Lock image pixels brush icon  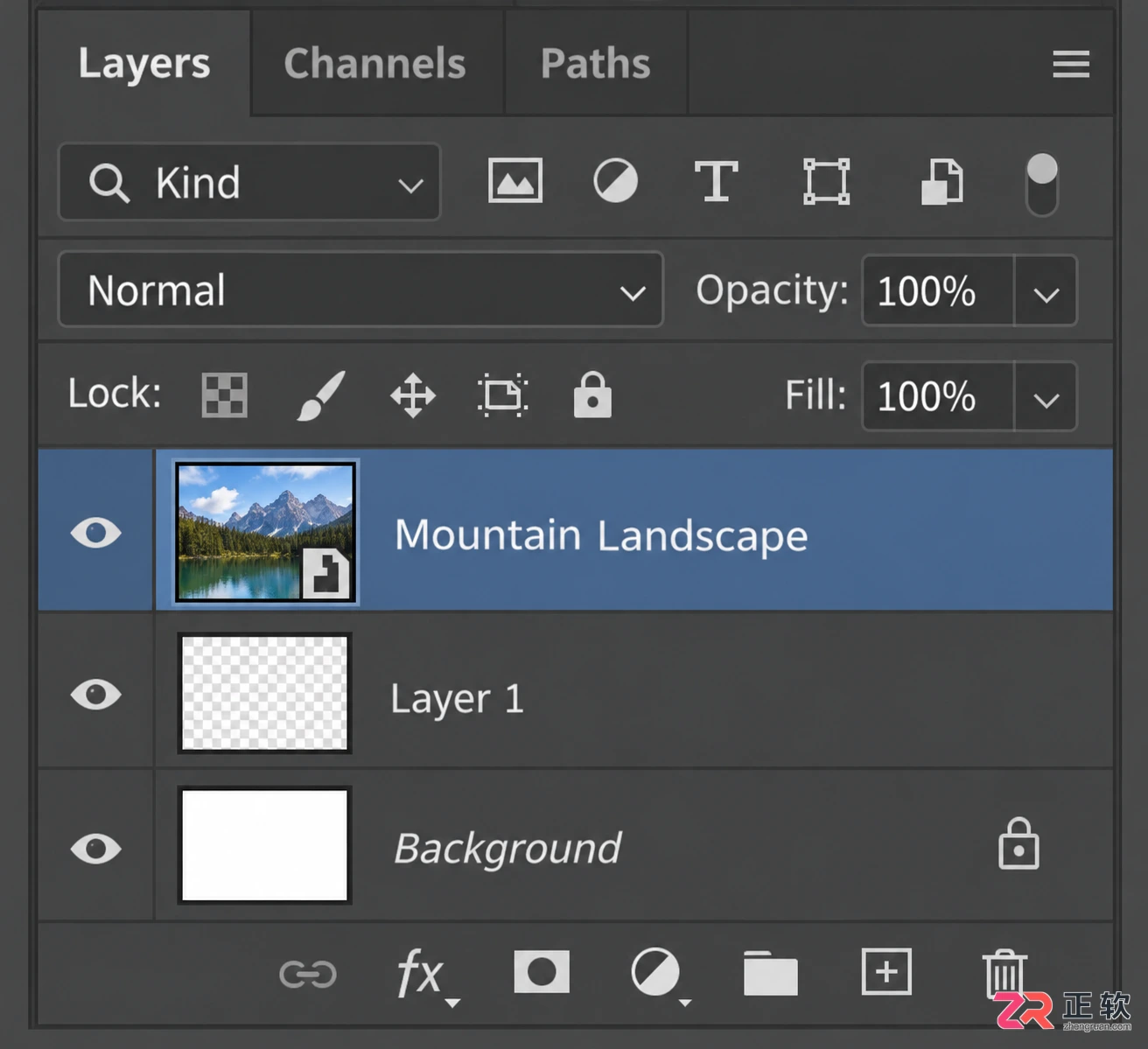[x=320, y=395]
